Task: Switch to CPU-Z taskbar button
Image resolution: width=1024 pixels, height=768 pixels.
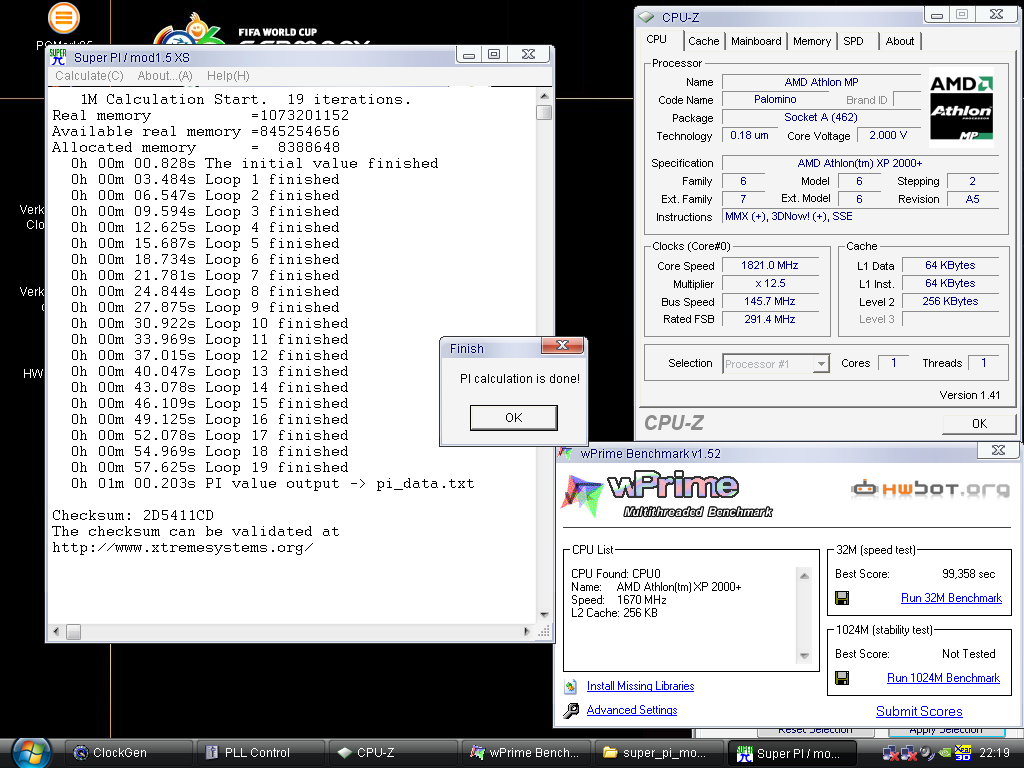Action: coord(393,753)
